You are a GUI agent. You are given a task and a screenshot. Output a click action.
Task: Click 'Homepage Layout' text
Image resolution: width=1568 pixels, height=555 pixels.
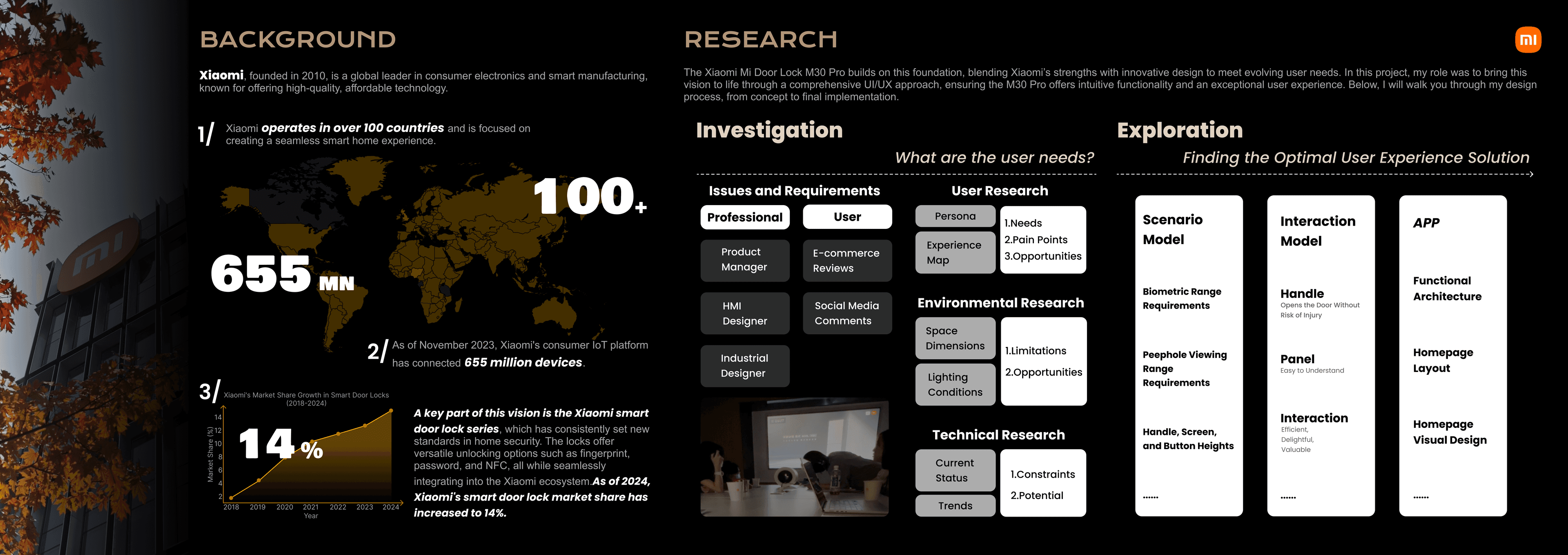point(1443,360)
